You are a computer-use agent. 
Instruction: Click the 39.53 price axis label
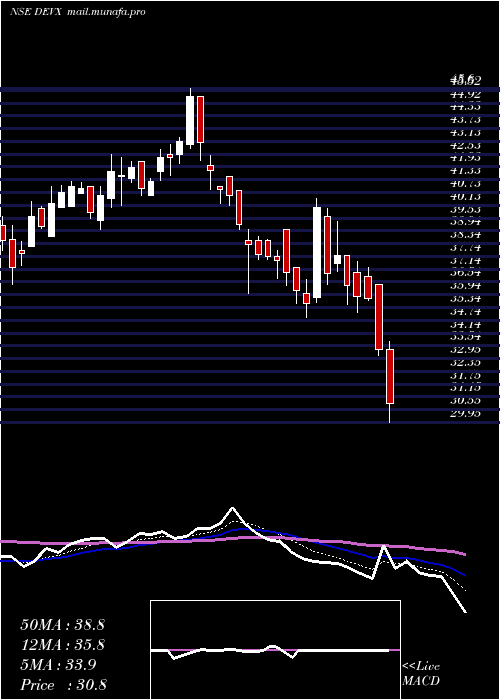pyautogui.click(x=465, y=210)
